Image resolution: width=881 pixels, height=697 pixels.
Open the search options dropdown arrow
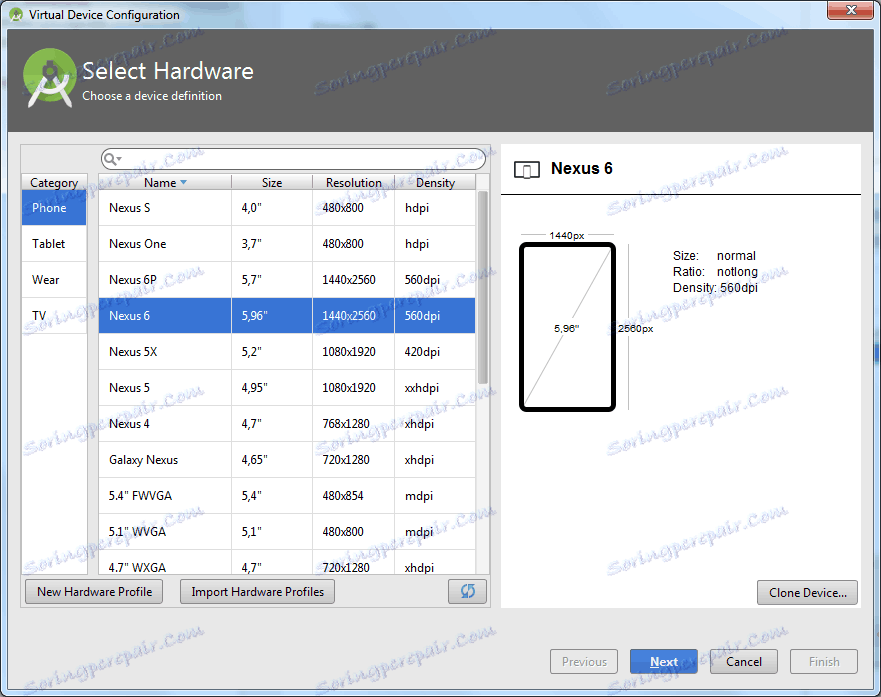pos(122,158)
